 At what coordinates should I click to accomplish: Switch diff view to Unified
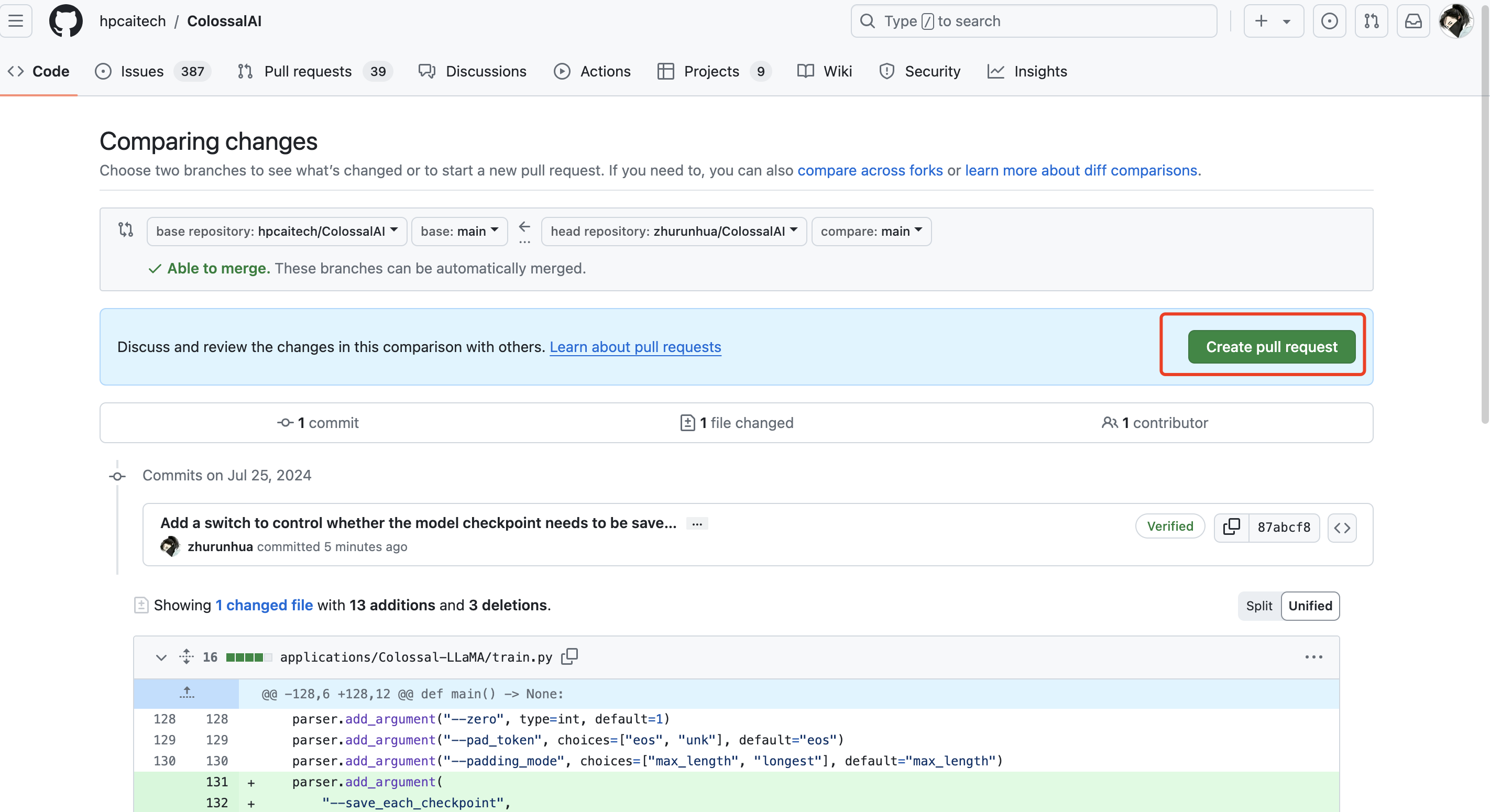(x=1310, y=606)
